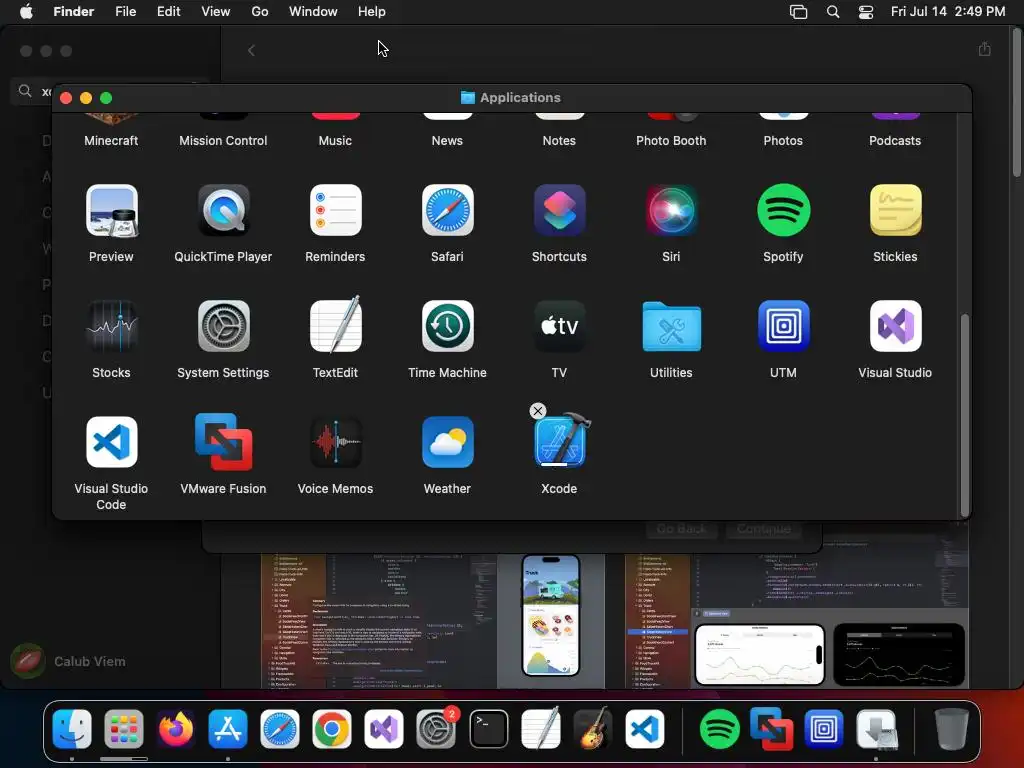
Task: Open the Go menu
Action: click(x=260, y=12)
